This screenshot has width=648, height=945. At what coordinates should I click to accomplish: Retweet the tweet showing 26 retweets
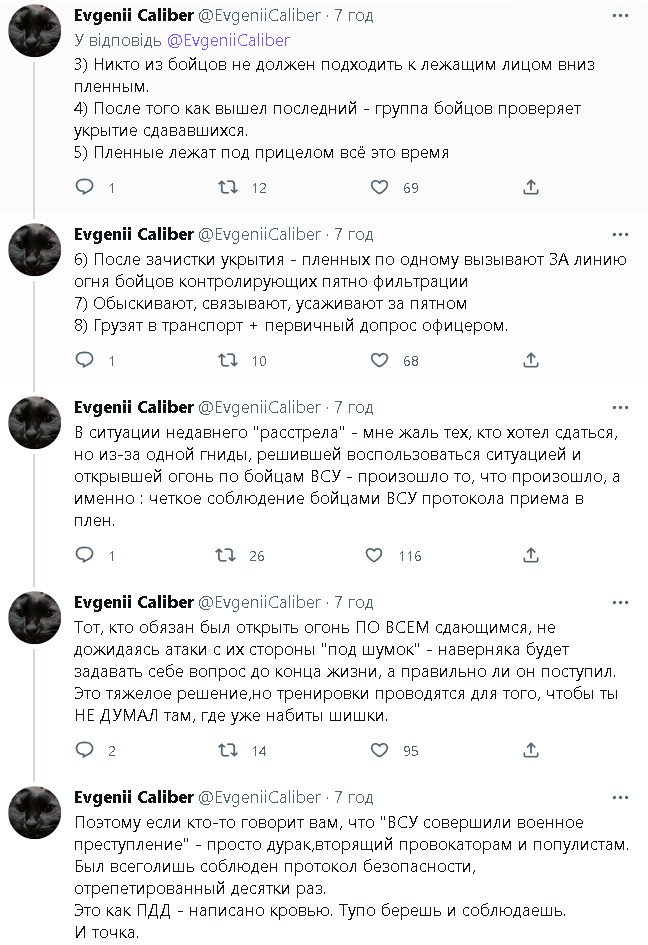(x=228, y=555)
